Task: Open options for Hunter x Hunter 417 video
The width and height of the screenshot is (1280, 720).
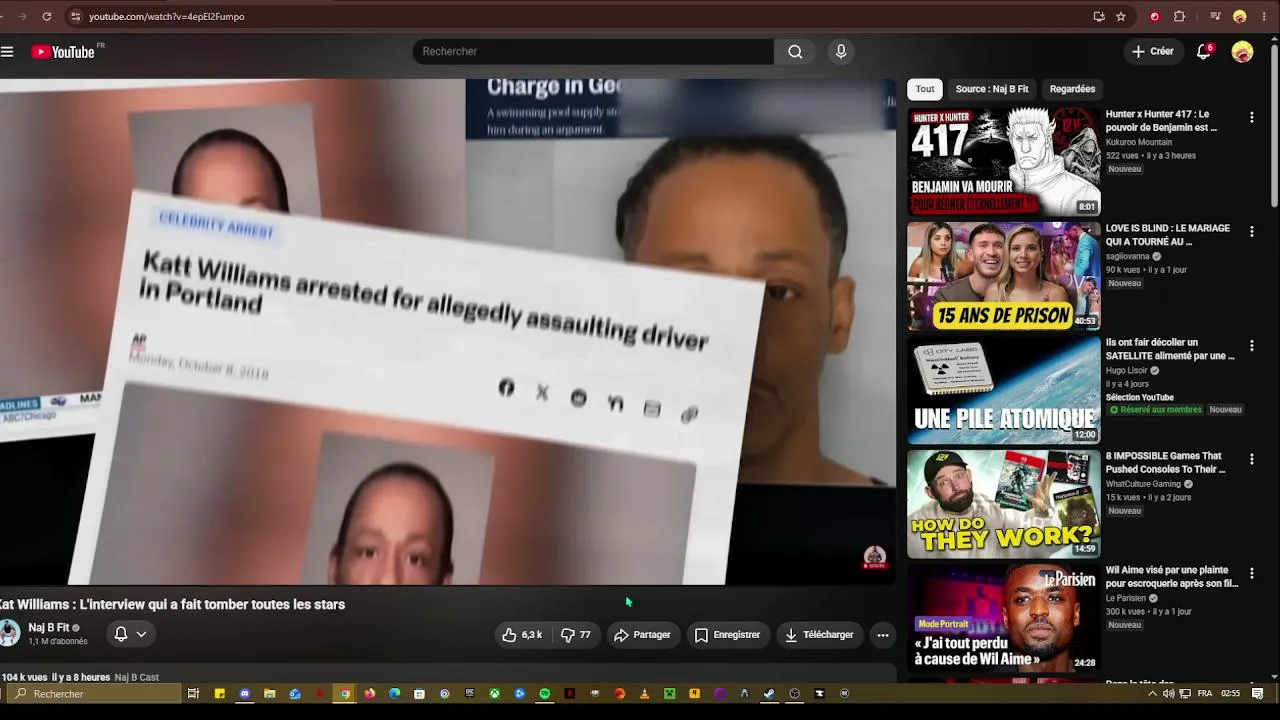Action: click(1251, 118)
